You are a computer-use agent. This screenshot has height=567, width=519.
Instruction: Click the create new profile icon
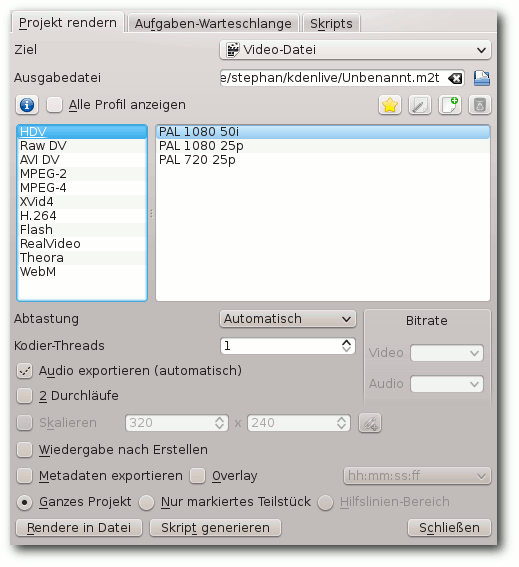click(450, 105)
